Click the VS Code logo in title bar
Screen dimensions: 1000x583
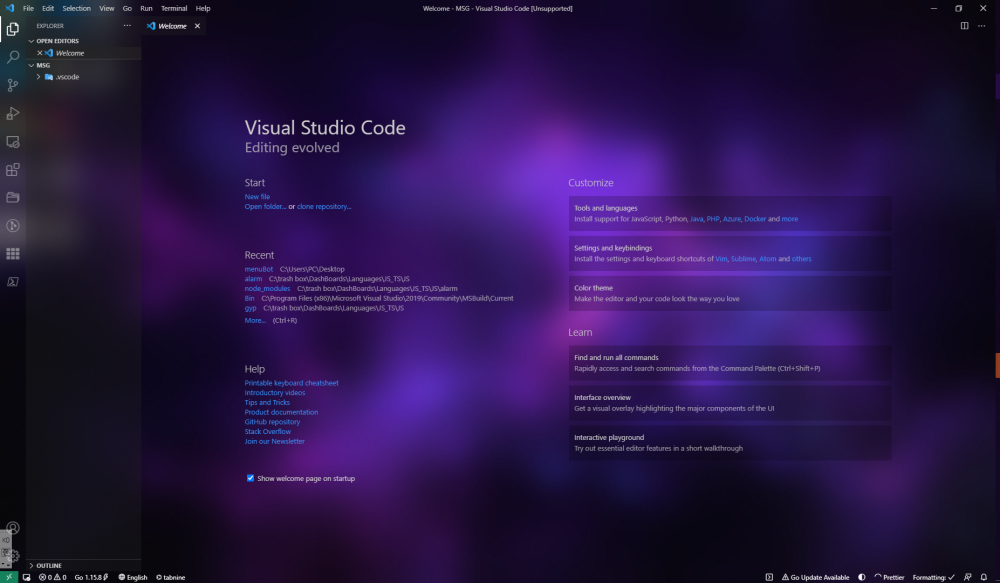(x=10, y=8)
